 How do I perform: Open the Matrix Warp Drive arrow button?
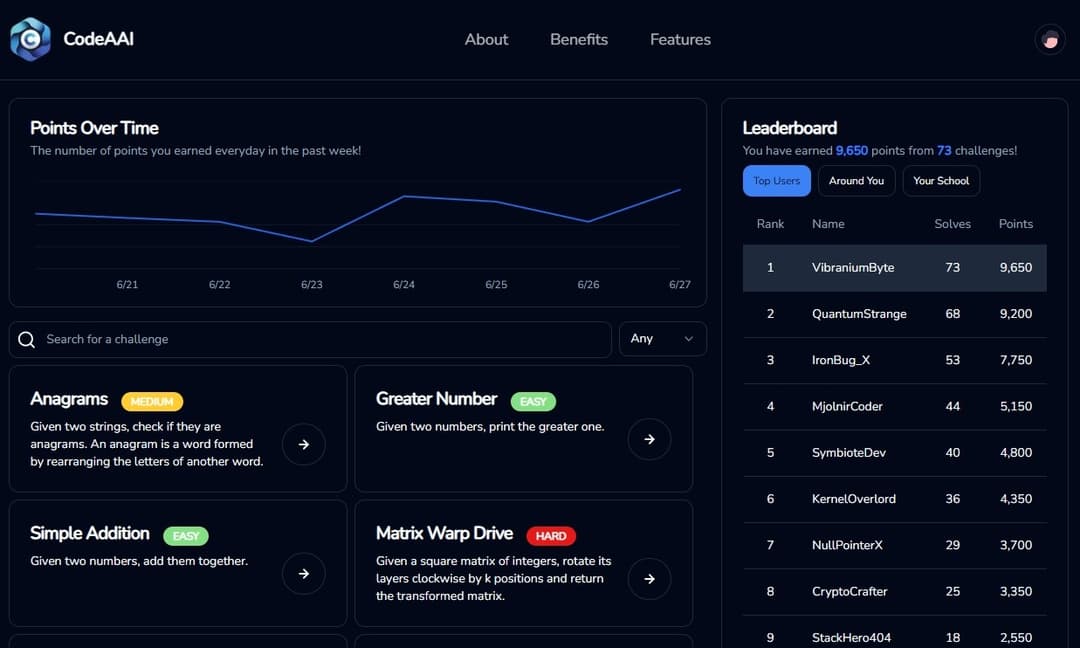(x=650, y=578)
